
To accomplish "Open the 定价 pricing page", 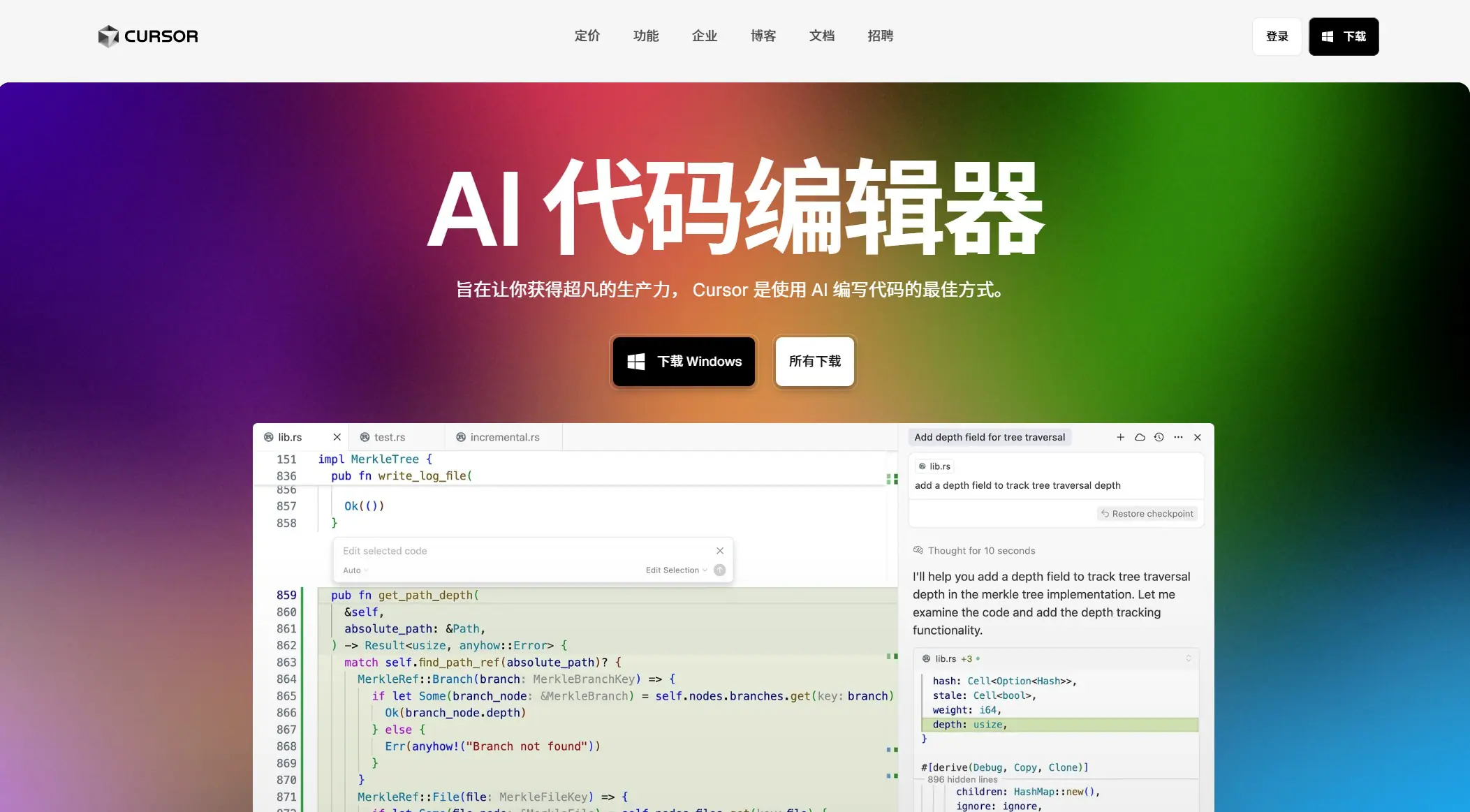I will coord(587,36).
